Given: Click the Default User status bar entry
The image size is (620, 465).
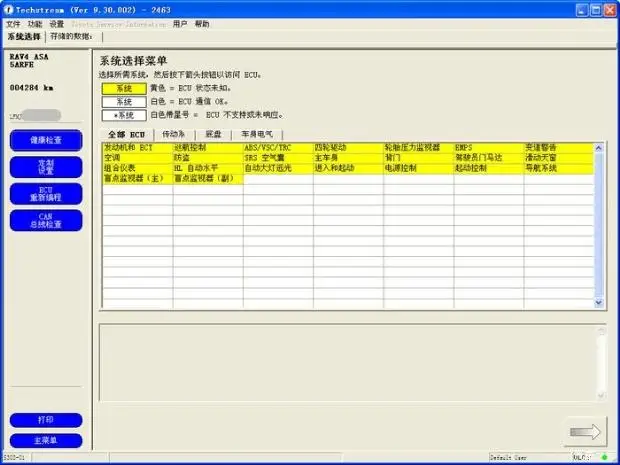Looking at the screenshot, I should (x=508, y=457).
